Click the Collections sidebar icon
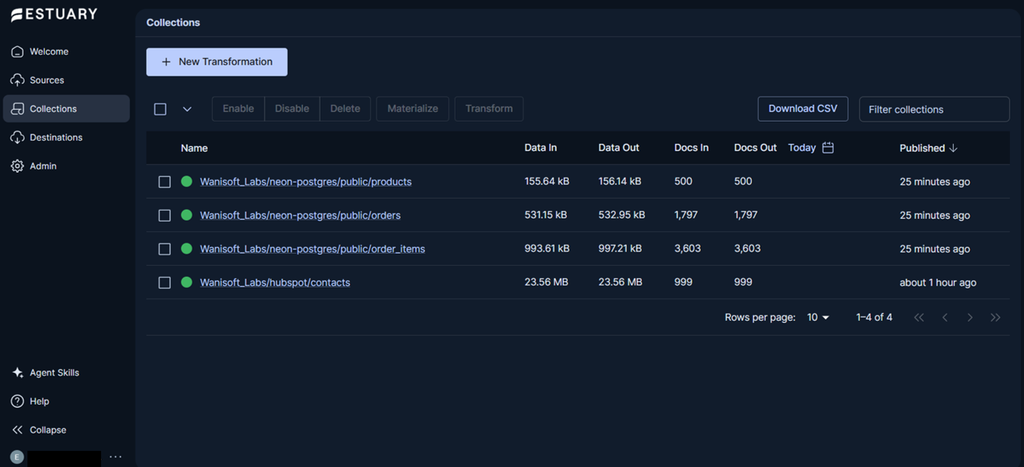Screen dimensions: 1024x467 tap(18, 109)
